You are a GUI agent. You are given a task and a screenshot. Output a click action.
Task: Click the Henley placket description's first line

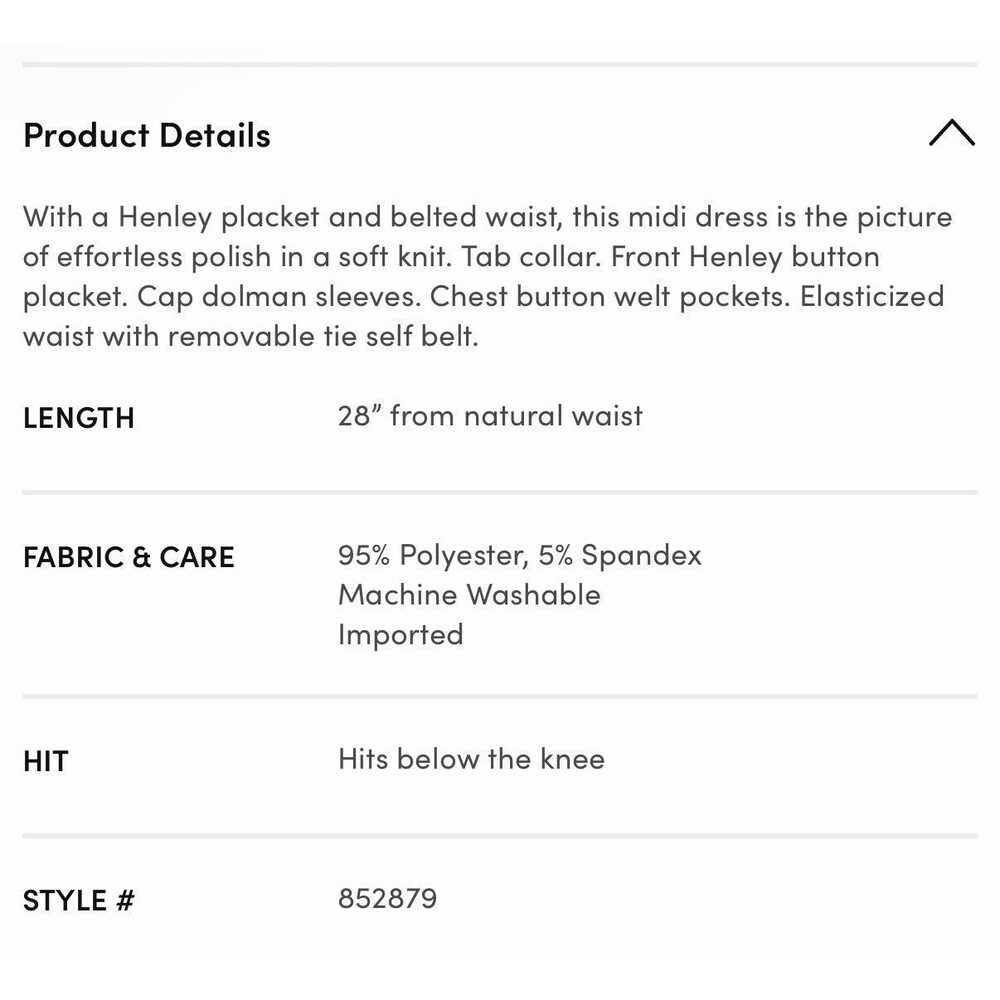[488, 217]
